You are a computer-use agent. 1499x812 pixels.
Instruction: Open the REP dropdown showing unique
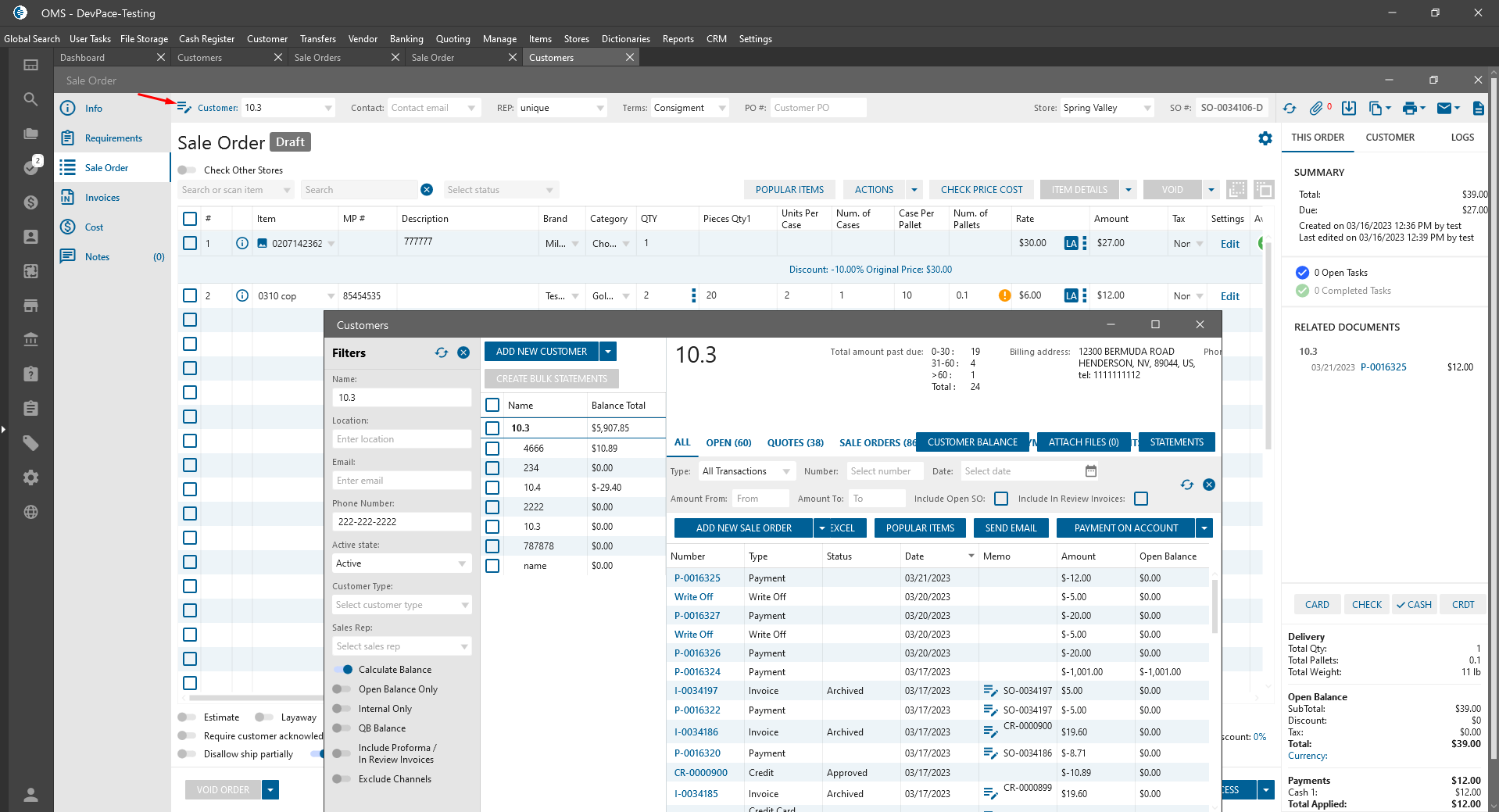click(x=563, y=108)
